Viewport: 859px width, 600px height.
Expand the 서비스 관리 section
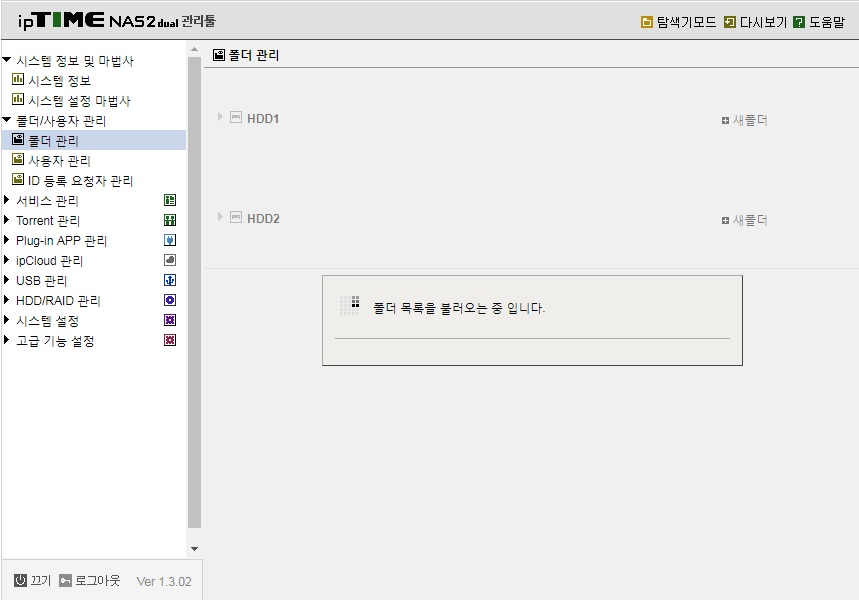coord(7,199)
